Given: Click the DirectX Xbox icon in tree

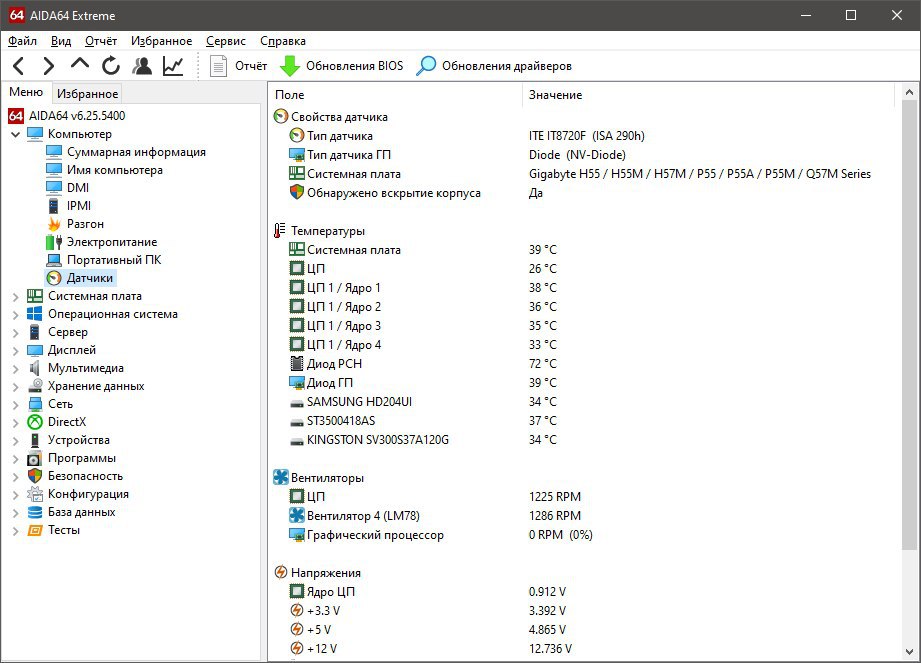Looking at the screenshot, I should click(35, 422).
